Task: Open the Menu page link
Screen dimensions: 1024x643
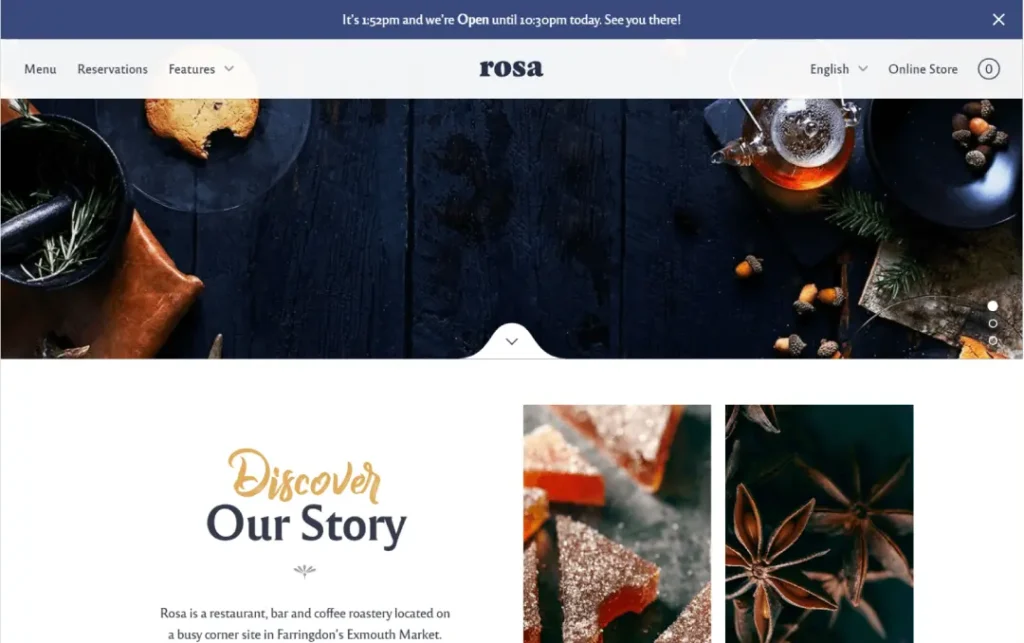Action: coord(40,69)
